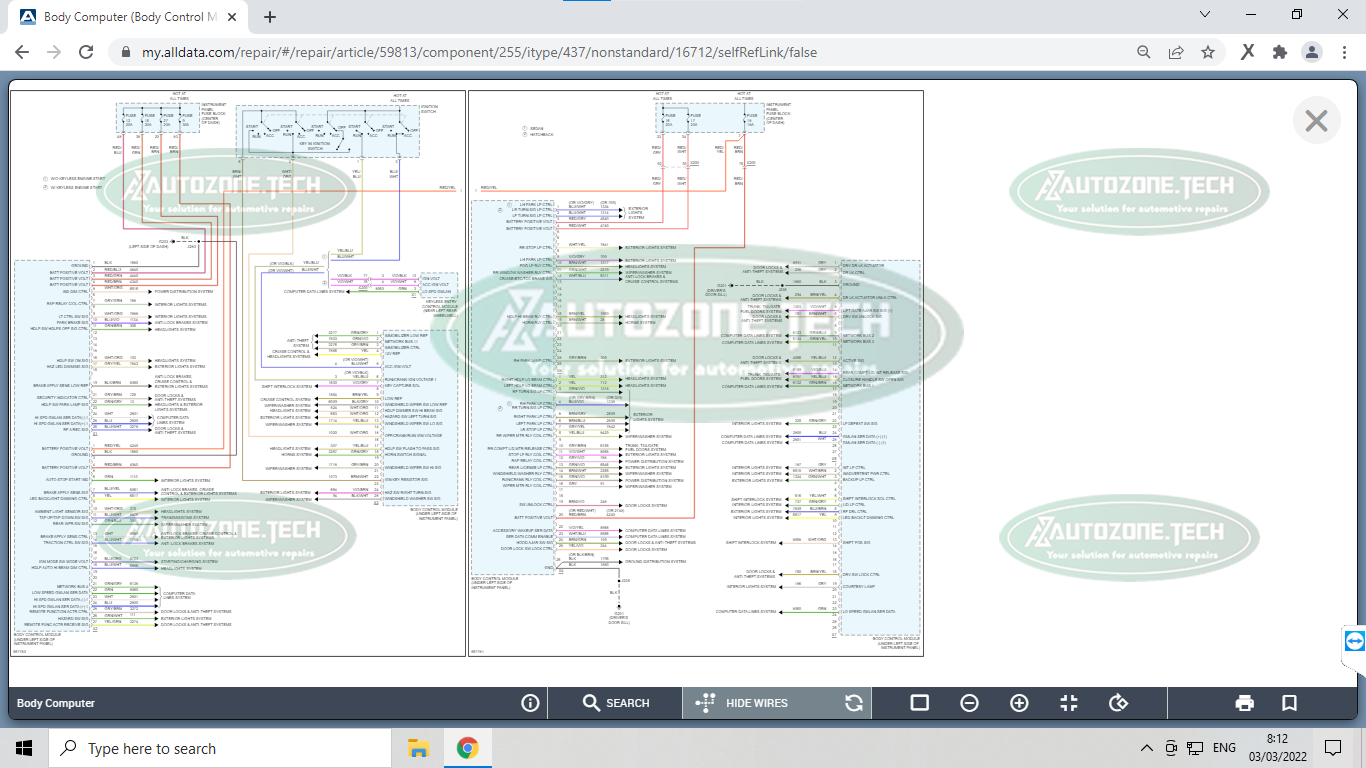Open the TeamViewer side panel tab
The height and width of the screenshot is (768, 1366).
coord(1354,641)
